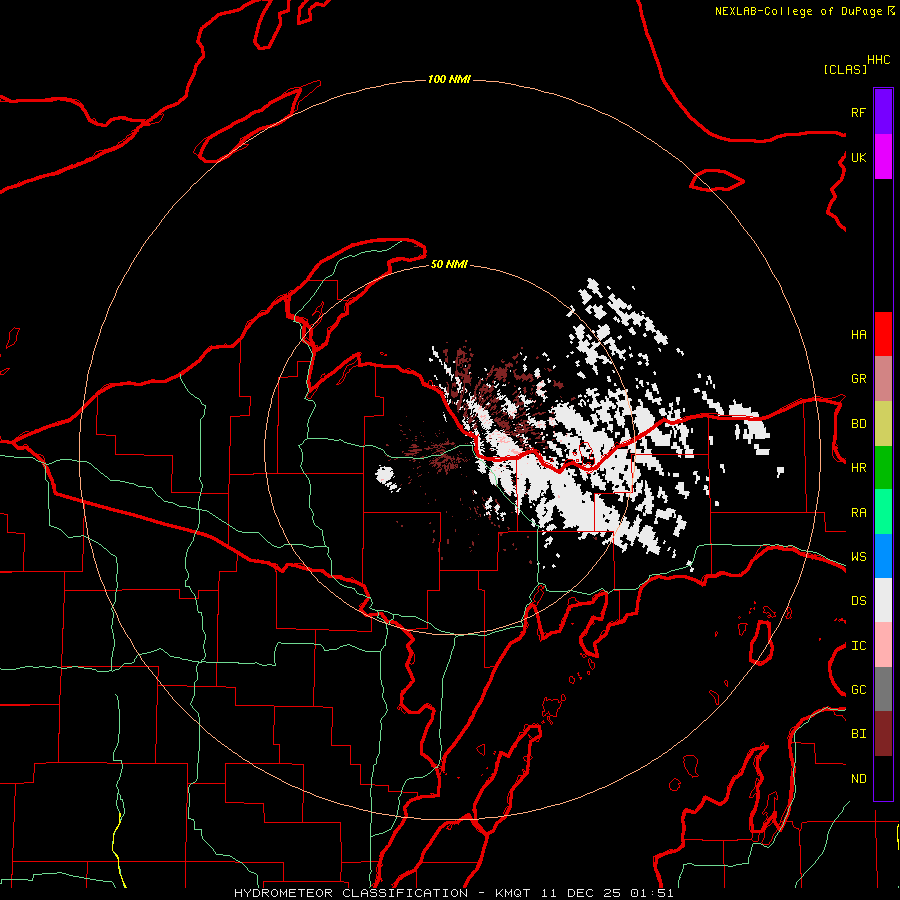Click the WS blue legend swatch

click(883, 556)
